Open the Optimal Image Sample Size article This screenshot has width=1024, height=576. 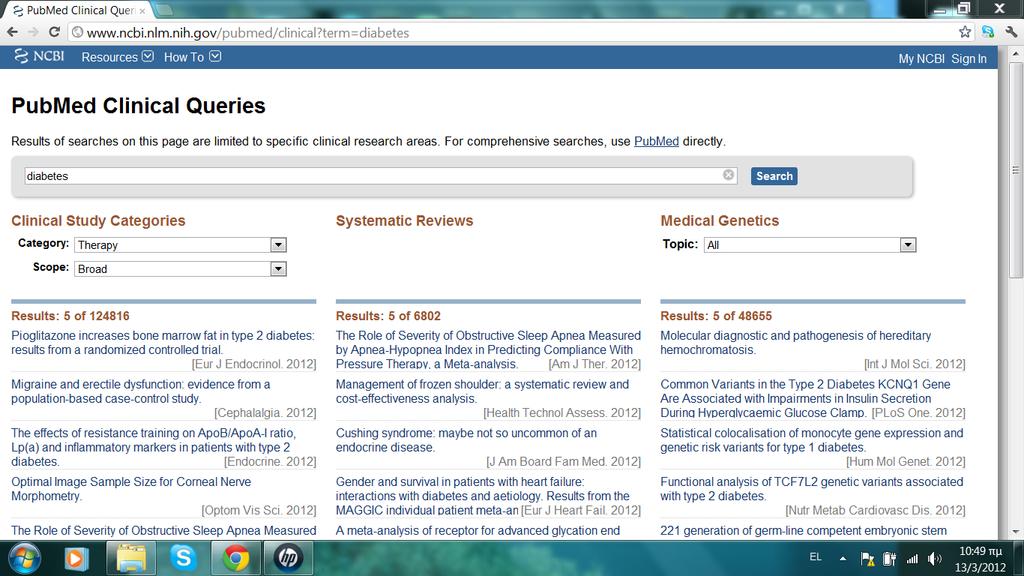pos(131,488)
